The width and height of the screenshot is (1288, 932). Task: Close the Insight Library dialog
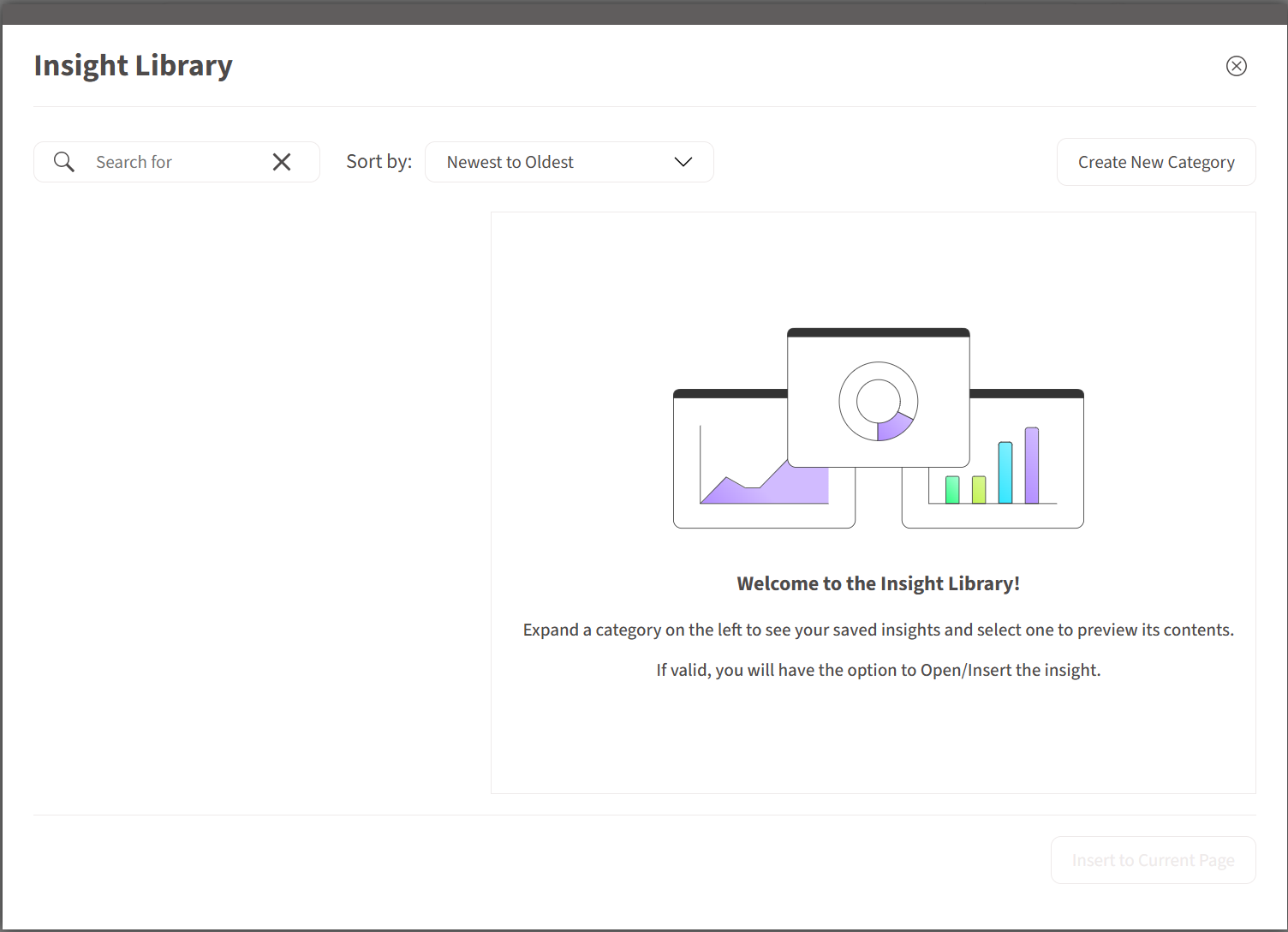click(x=1236, y=66)
